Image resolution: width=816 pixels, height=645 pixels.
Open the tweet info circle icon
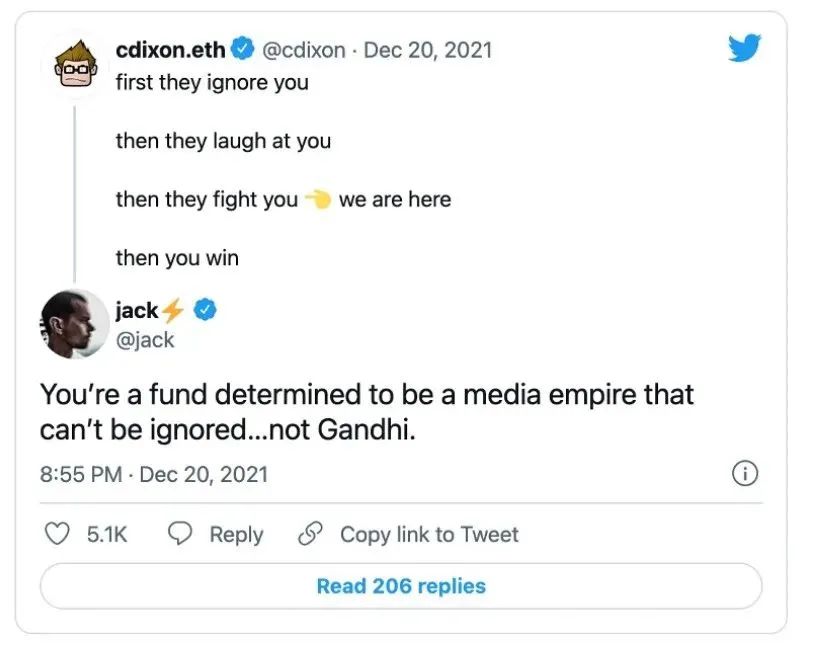(745, 473)
